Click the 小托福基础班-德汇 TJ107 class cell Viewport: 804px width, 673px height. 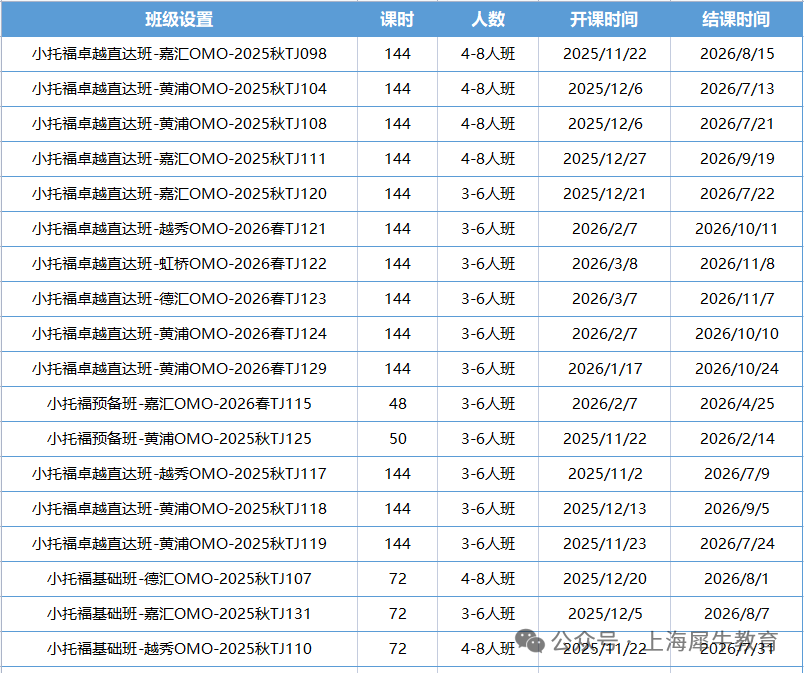click(x=179, y=579)
